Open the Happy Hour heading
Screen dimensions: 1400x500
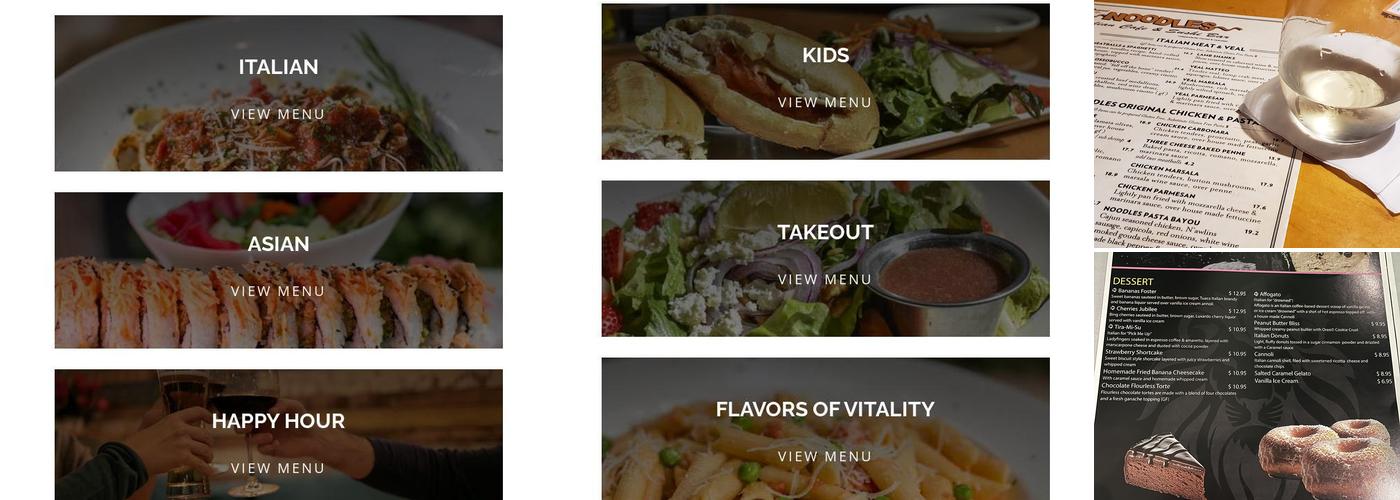click(278, 421)
